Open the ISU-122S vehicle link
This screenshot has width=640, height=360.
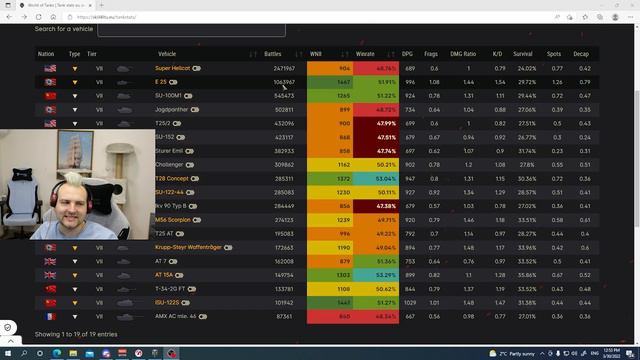167,302
